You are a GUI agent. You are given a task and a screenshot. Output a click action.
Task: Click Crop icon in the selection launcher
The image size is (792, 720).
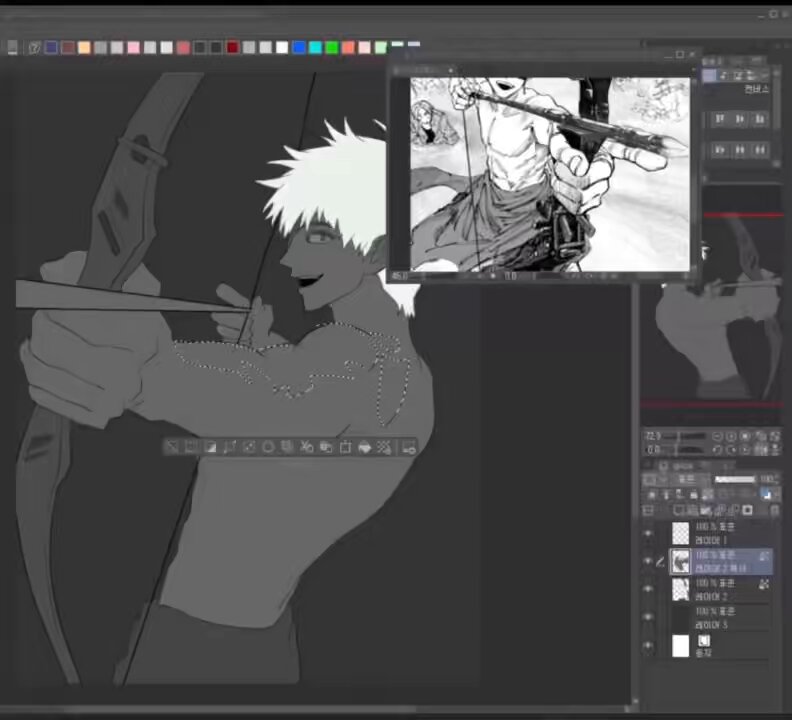(x=191, y=447)
